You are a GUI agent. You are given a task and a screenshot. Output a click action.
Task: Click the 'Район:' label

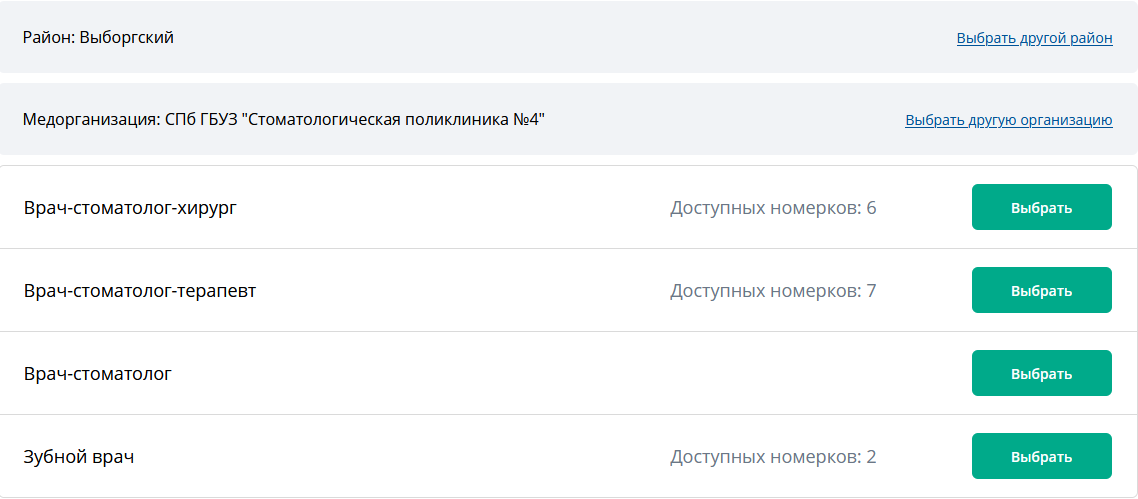pyautogui.click(x=48, y=38)
